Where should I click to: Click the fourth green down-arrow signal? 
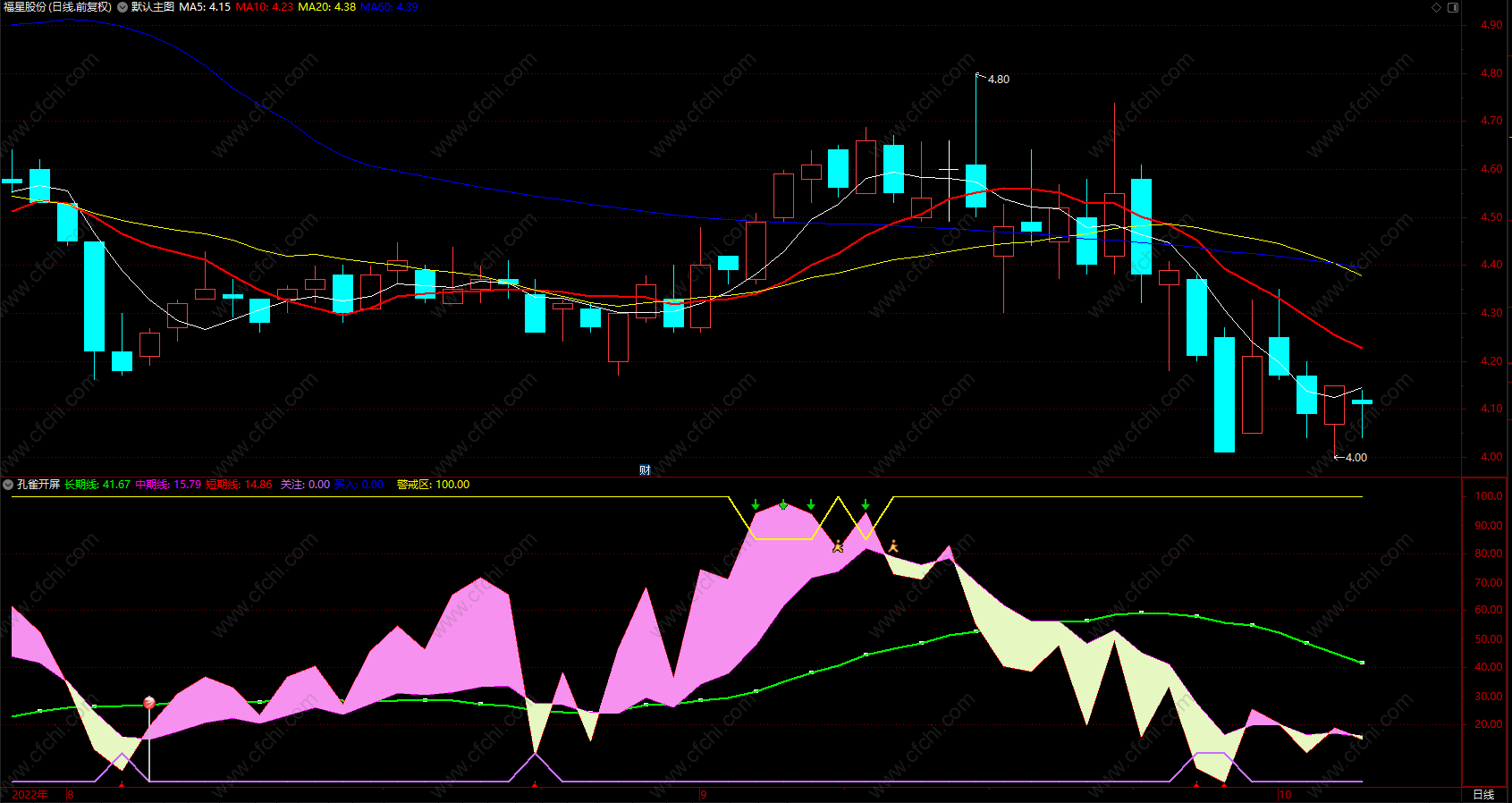(x=866, y=505)
